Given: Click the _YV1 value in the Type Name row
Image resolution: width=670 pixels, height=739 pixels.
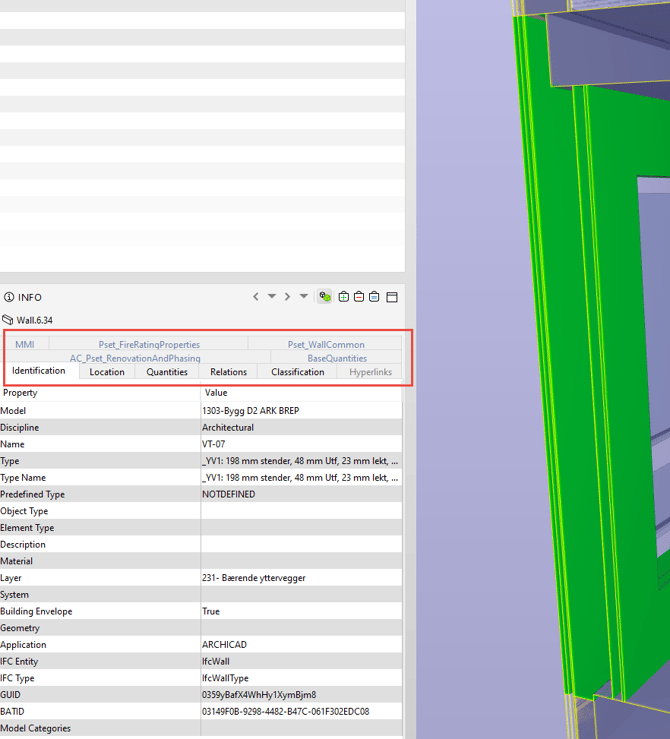Looking at the screenshot, I should (300, 477).
